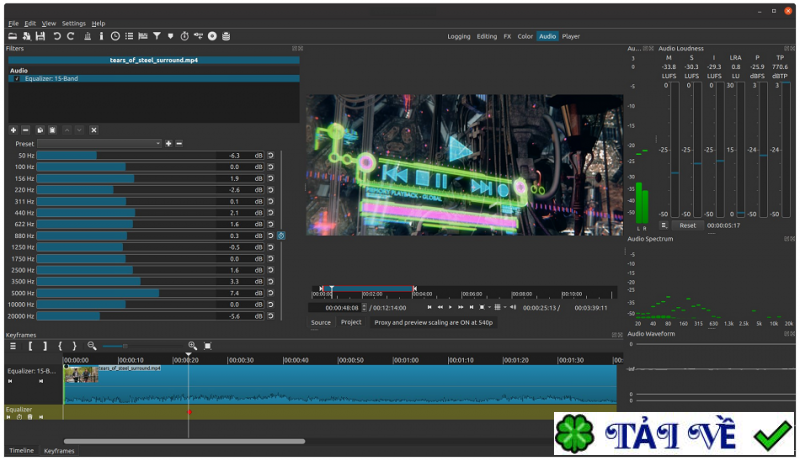
Task: Click the Undo icon in the toolbar
Action: [57, 36]
